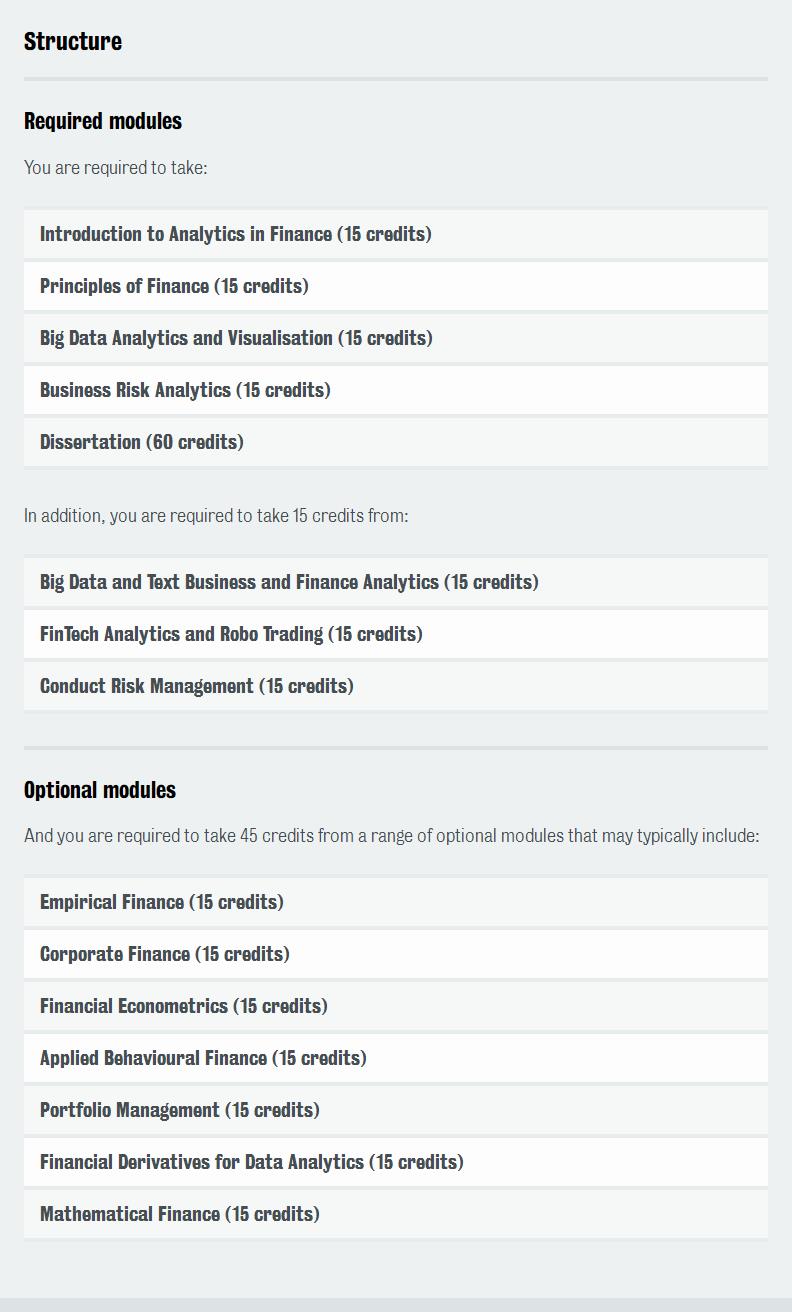Viewport: 792px width, 1312px height.
Task: Open the Dissertation (60 credits) row
Action: 396,442
